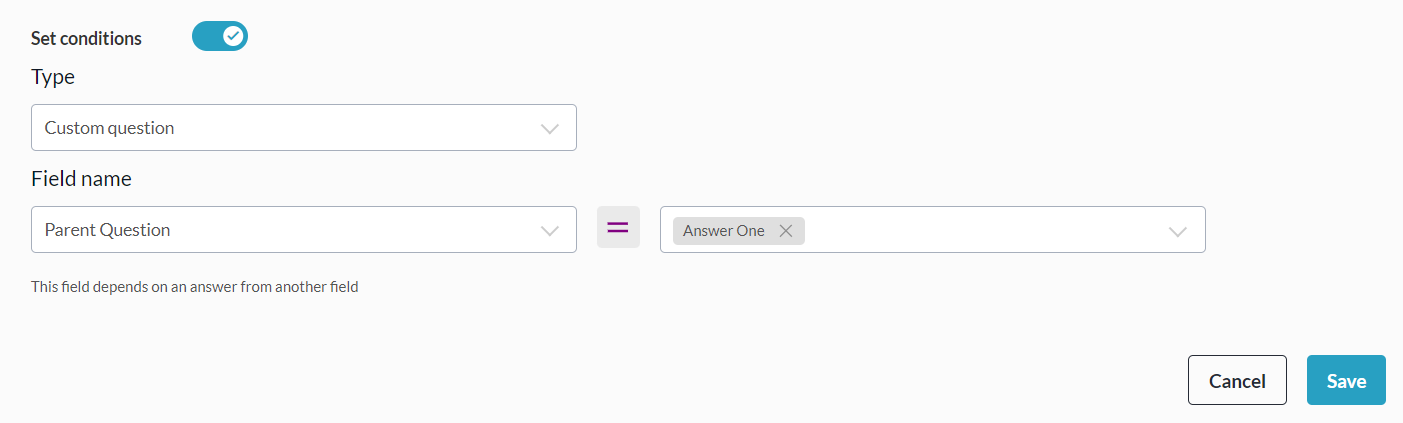
Task: Open the Parent Question dropdown chevron
Action: (x=549, y=231)
